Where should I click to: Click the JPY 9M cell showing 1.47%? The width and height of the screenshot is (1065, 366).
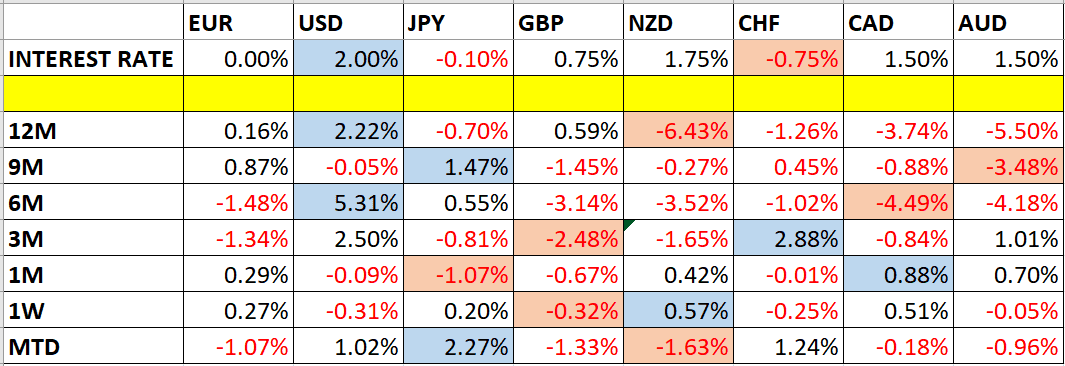pos(458,165)
